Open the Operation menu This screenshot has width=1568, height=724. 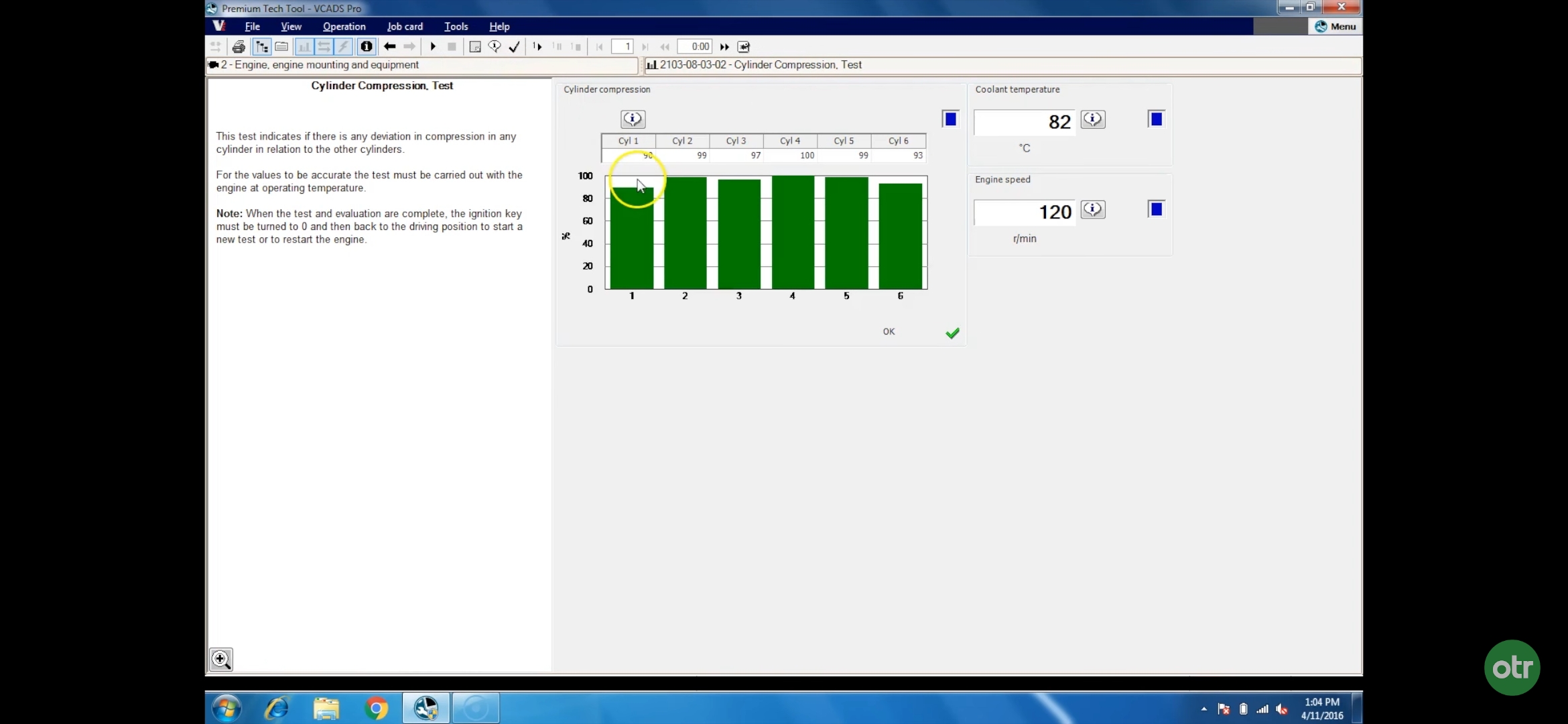coord(344,27)
